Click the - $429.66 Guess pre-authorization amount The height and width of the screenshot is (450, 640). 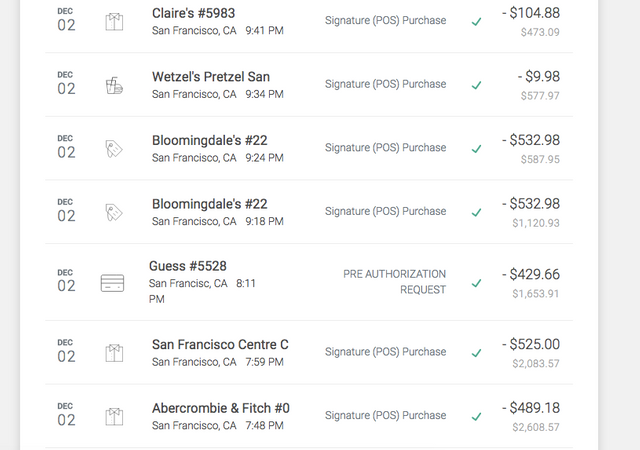pos(531,274)
